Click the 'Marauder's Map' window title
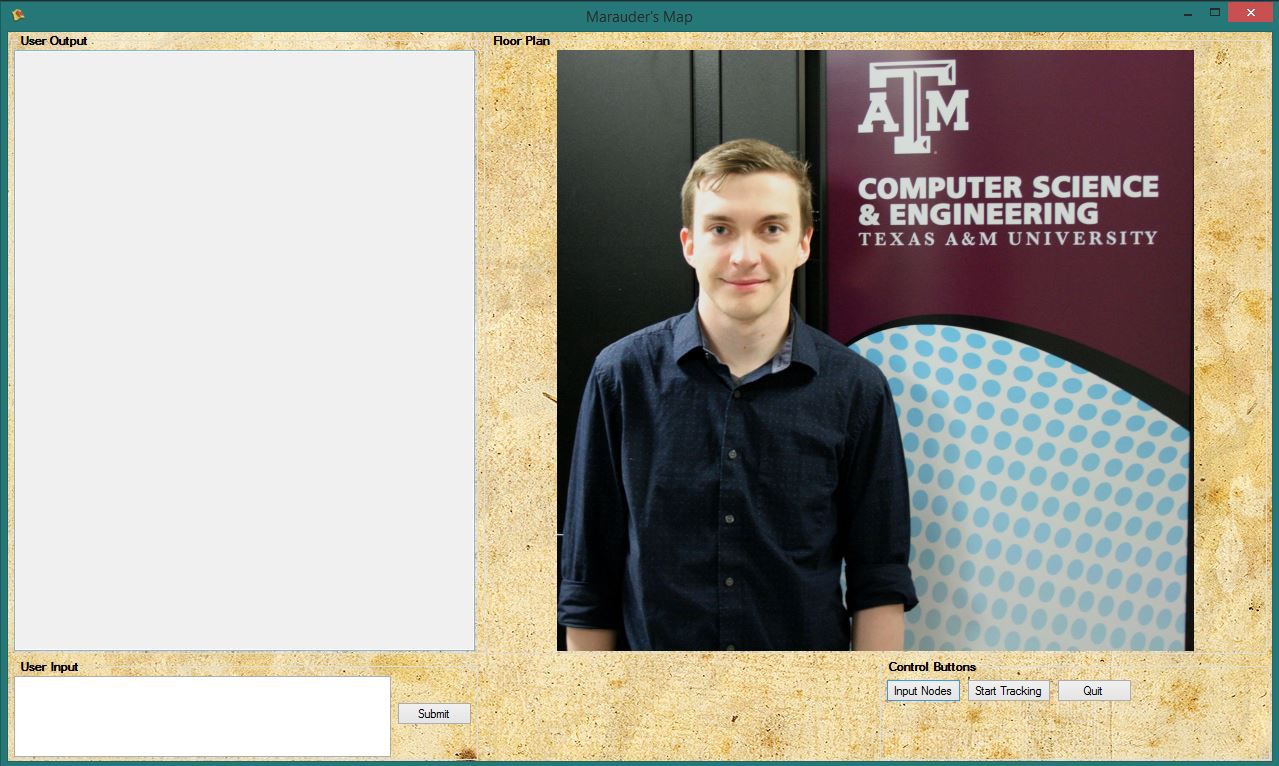 click(639, 16)
